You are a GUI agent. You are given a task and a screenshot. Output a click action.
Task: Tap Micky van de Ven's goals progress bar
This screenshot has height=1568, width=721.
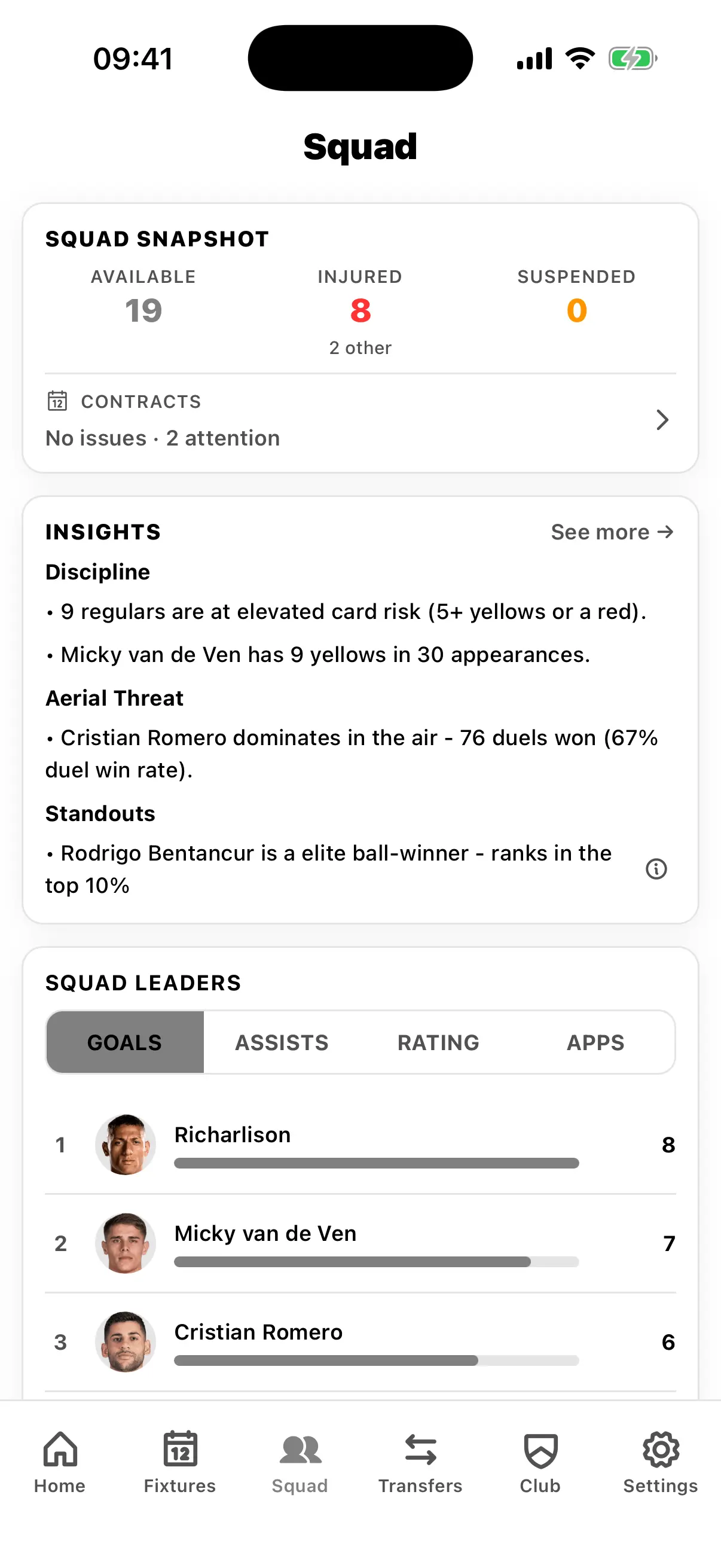[x=376, y=1262]
